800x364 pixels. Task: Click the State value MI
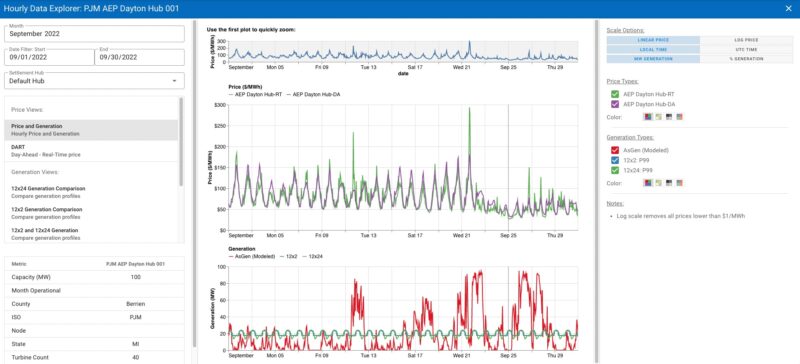[136, 344]
